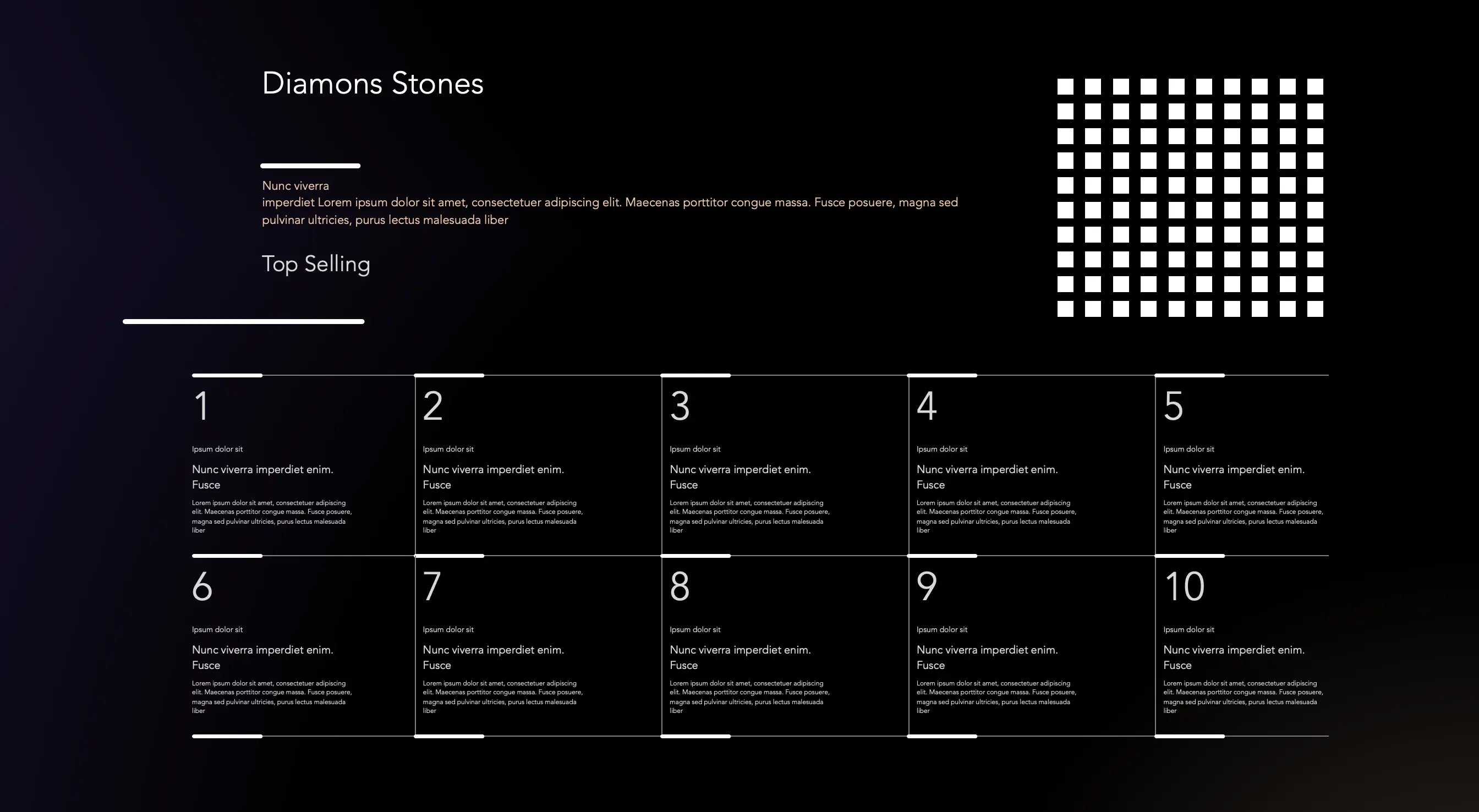The image size is (1479, 812).
Task: Click "Ipsum dolor sit" label under number 10
Action: (1188, 629)
